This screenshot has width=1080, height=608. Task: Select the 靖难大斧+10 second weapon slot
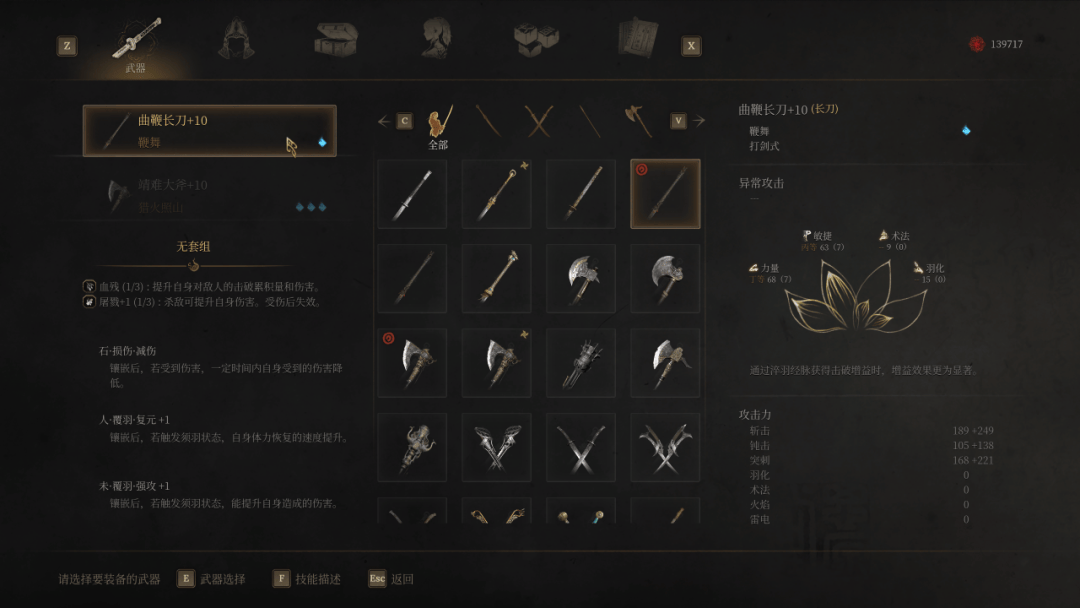pos(209,196)
